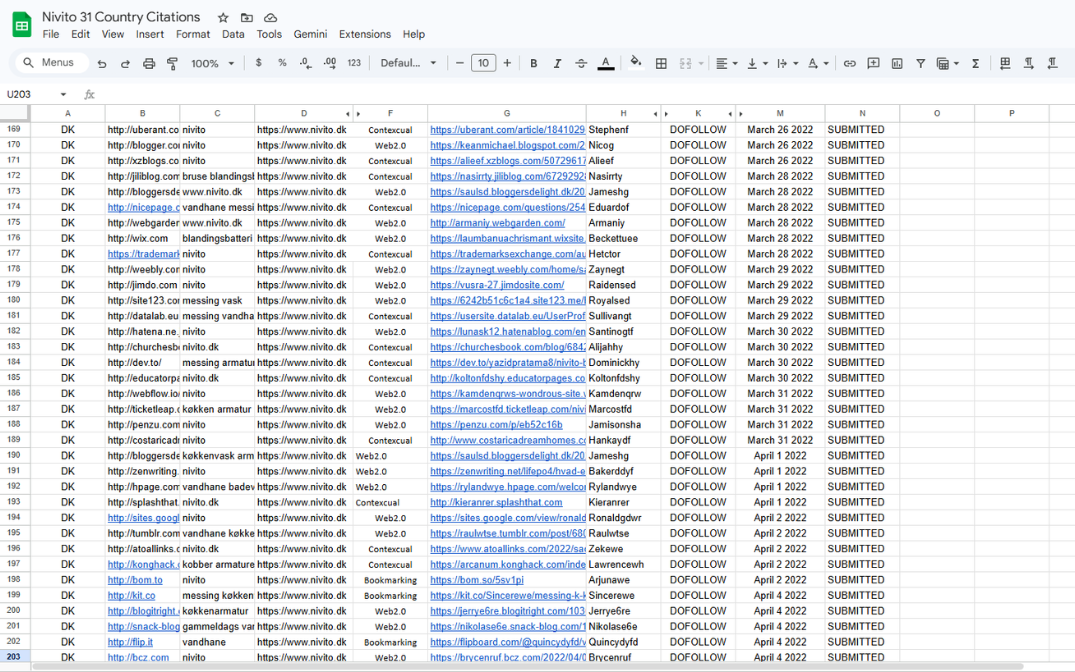Open the 100% zoom dropdown
The height and width of the screenshot is (672, 1075).
click(x=212, y=63)
